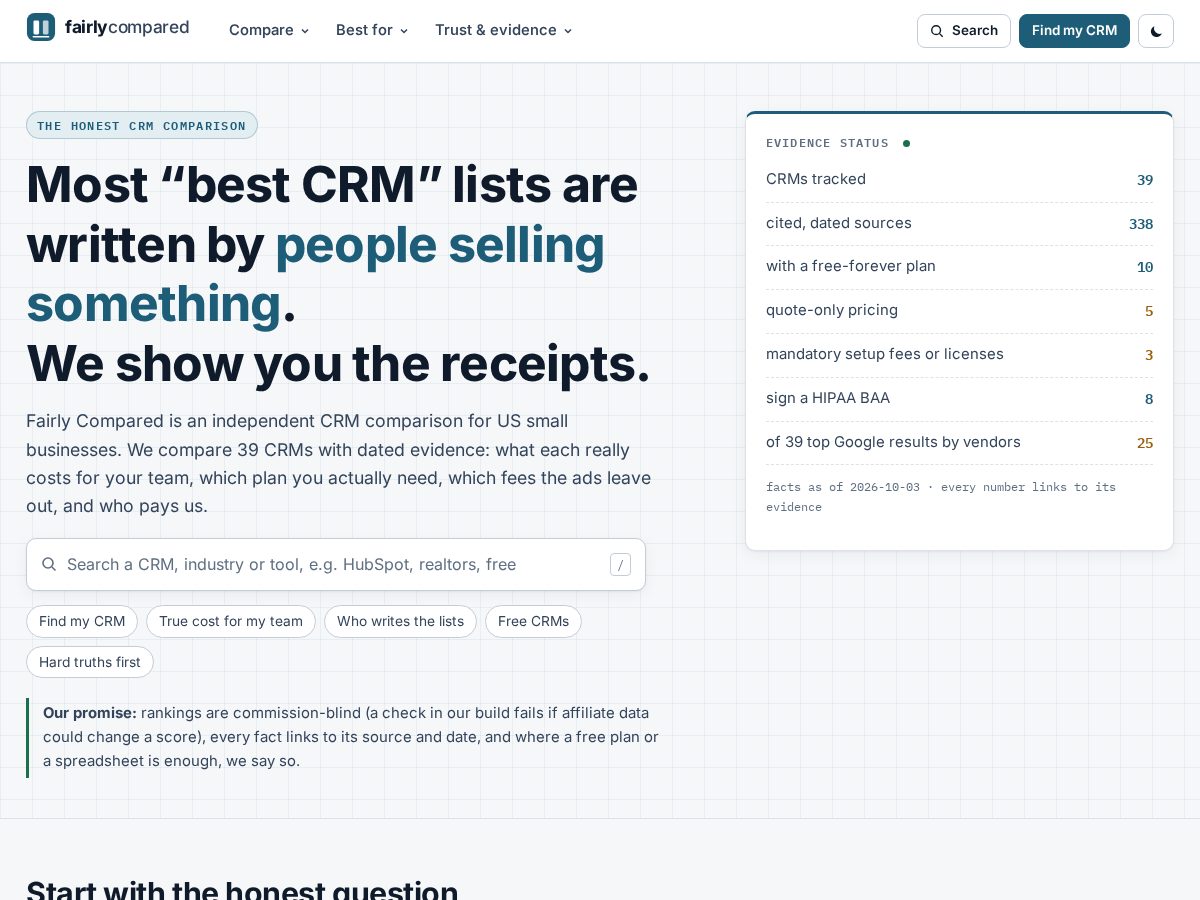Click the magnifier icon in the search field

tap(49, 564)
